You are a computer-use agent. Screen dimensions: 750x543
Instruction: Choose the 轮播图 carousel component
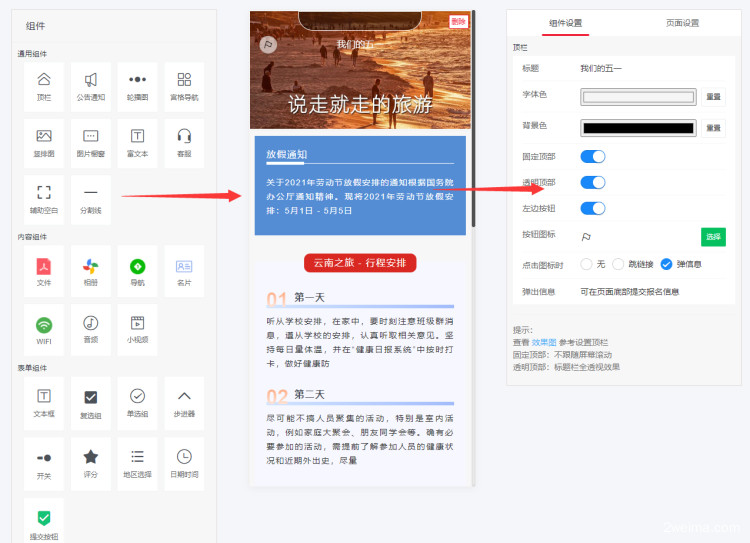[x=138, y=85]
